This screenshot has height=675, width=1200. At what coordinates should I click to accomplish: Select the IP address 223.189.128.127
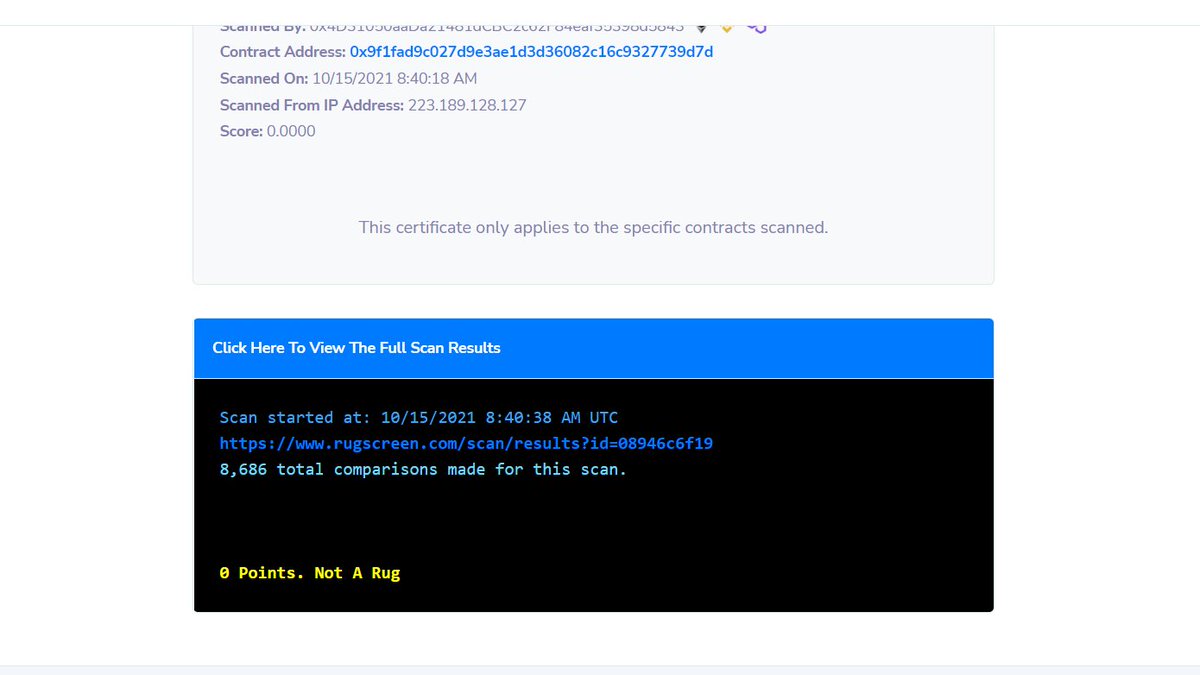pyautogui.click(x=467, y=105)
